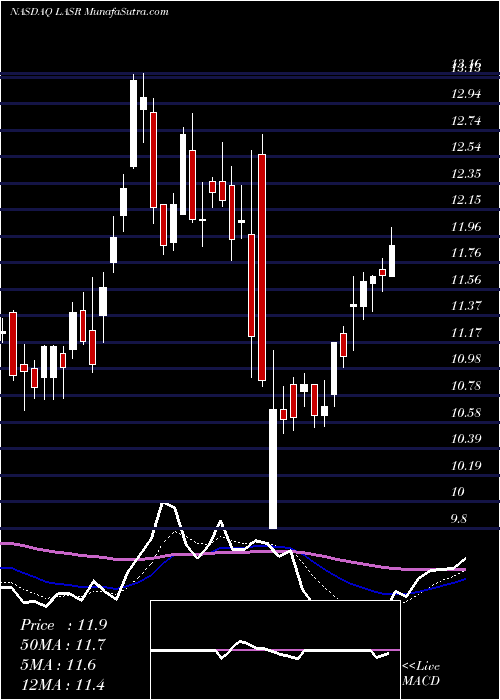
Task: Click the 11.17 price axis label
Action: tap(466, 333)
